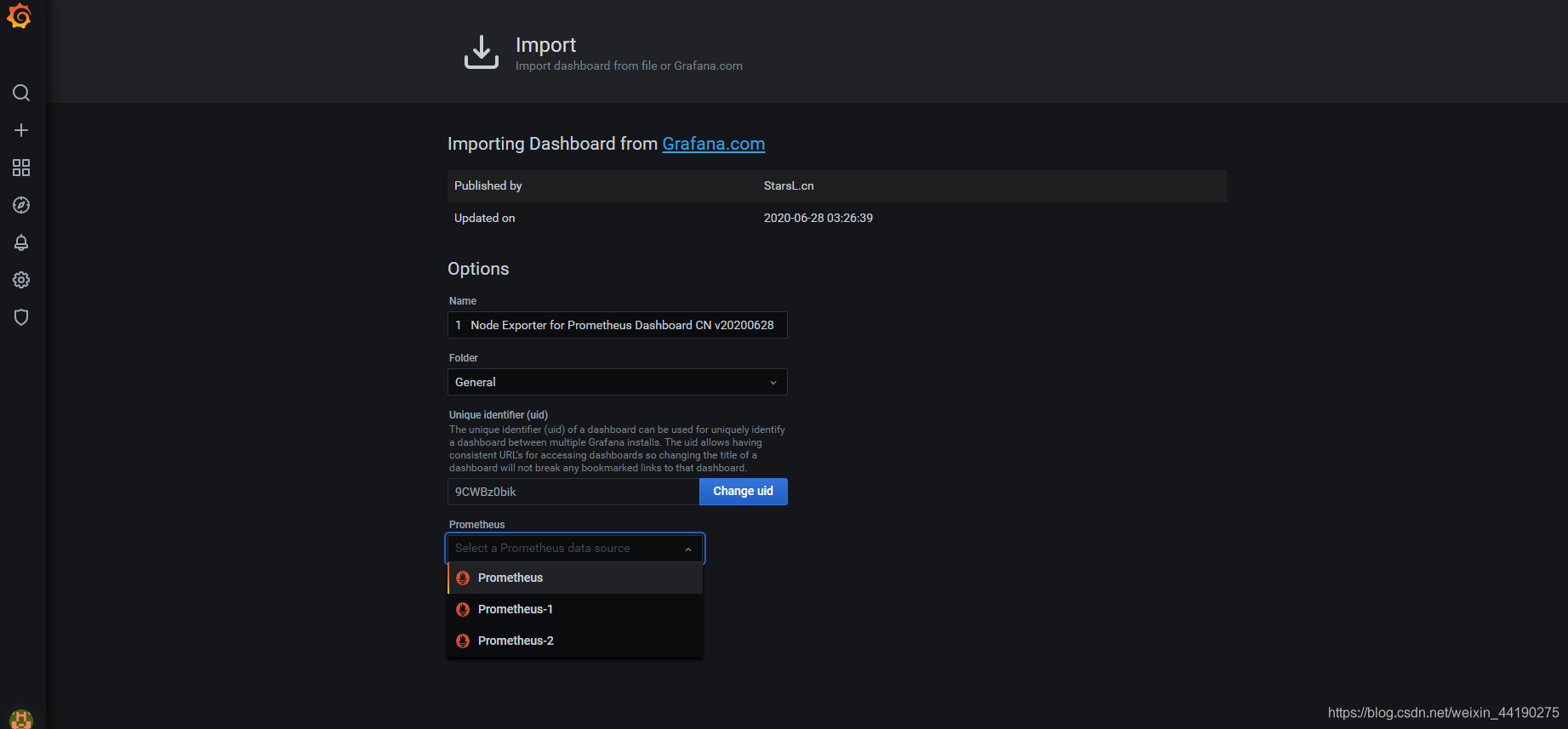The height and width of the screenshot is (729, 1568).
Task: Open the user avatar at sidebar bottom
Action: point(21,720)
